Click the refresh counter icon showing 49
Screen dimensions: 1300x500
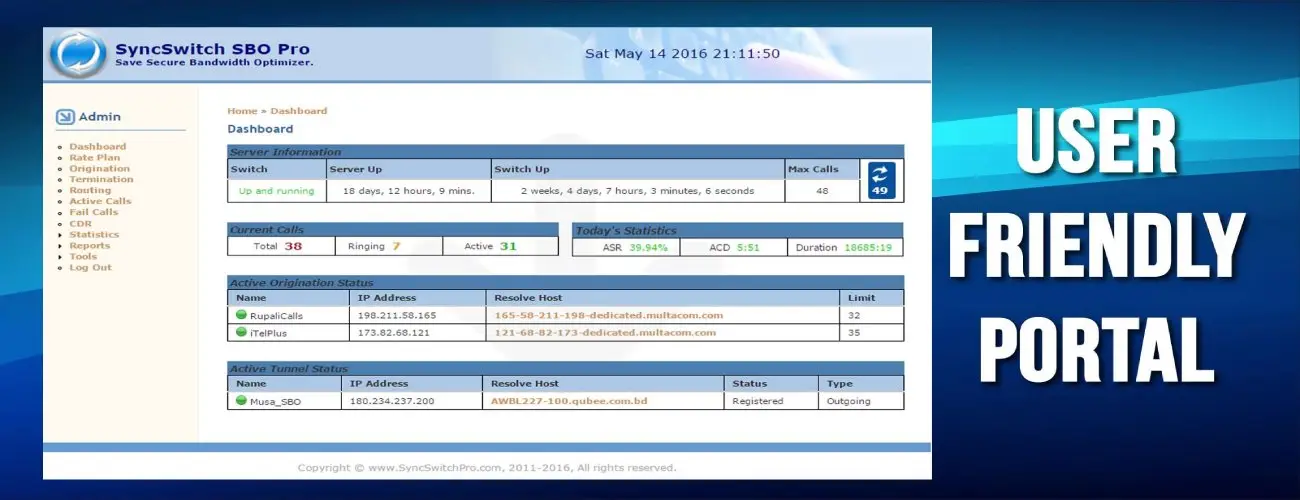[x=881, y=181]
